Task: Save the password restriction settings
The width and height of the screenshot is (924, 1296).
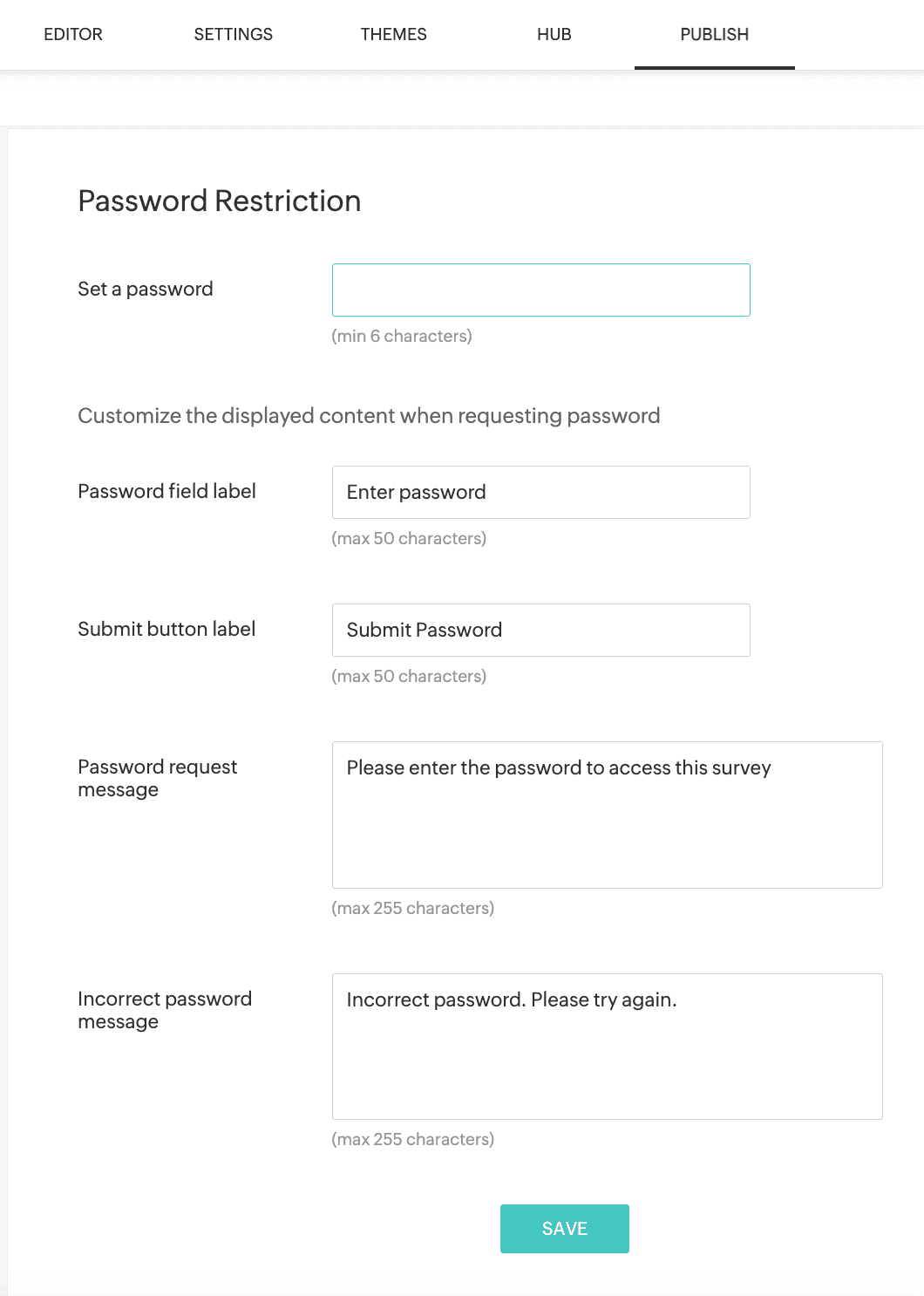Action: coord(565,1229)
